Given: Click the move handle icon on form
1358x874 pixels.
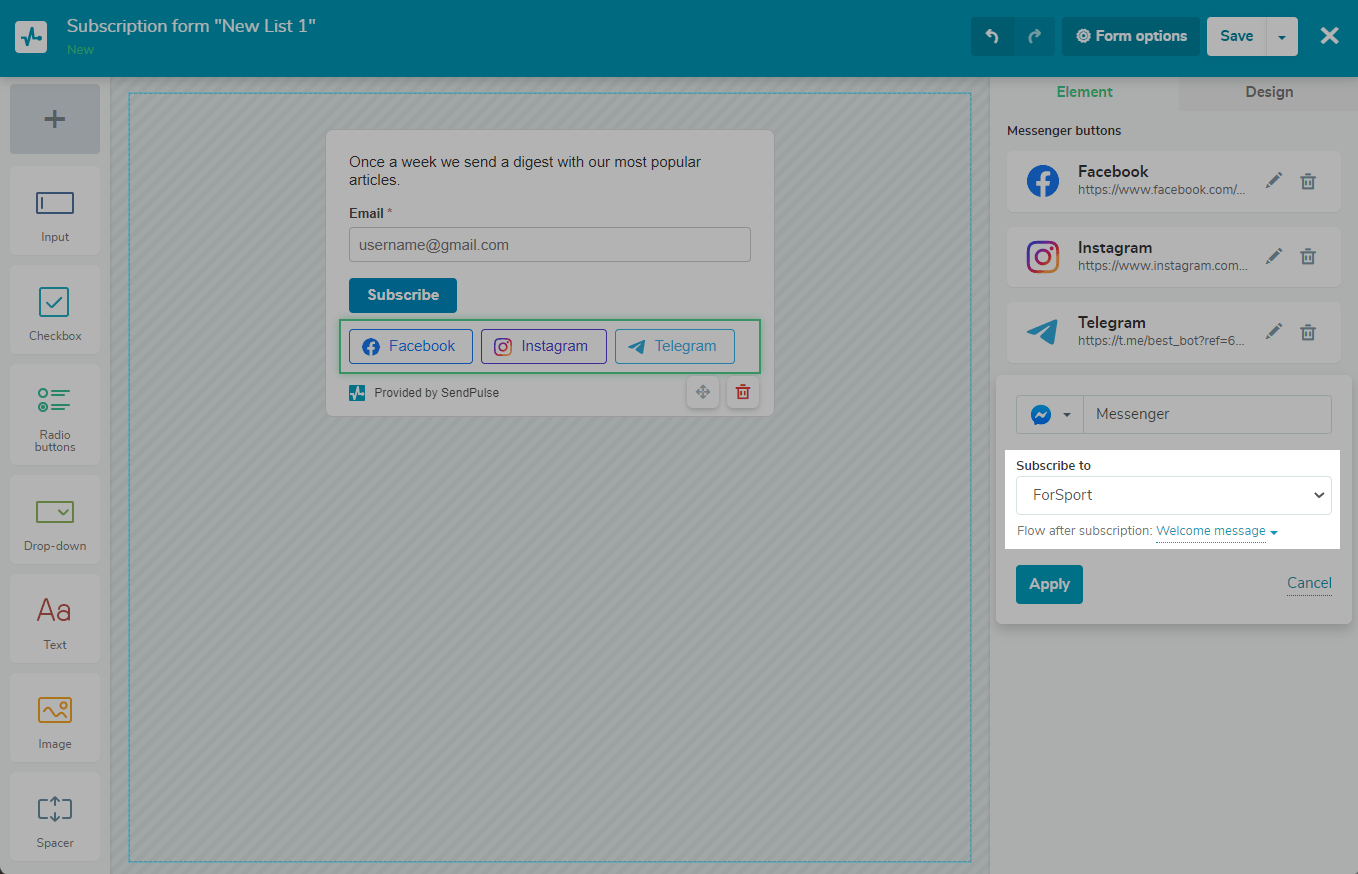Looking at the screenshot, I should 702,392.
